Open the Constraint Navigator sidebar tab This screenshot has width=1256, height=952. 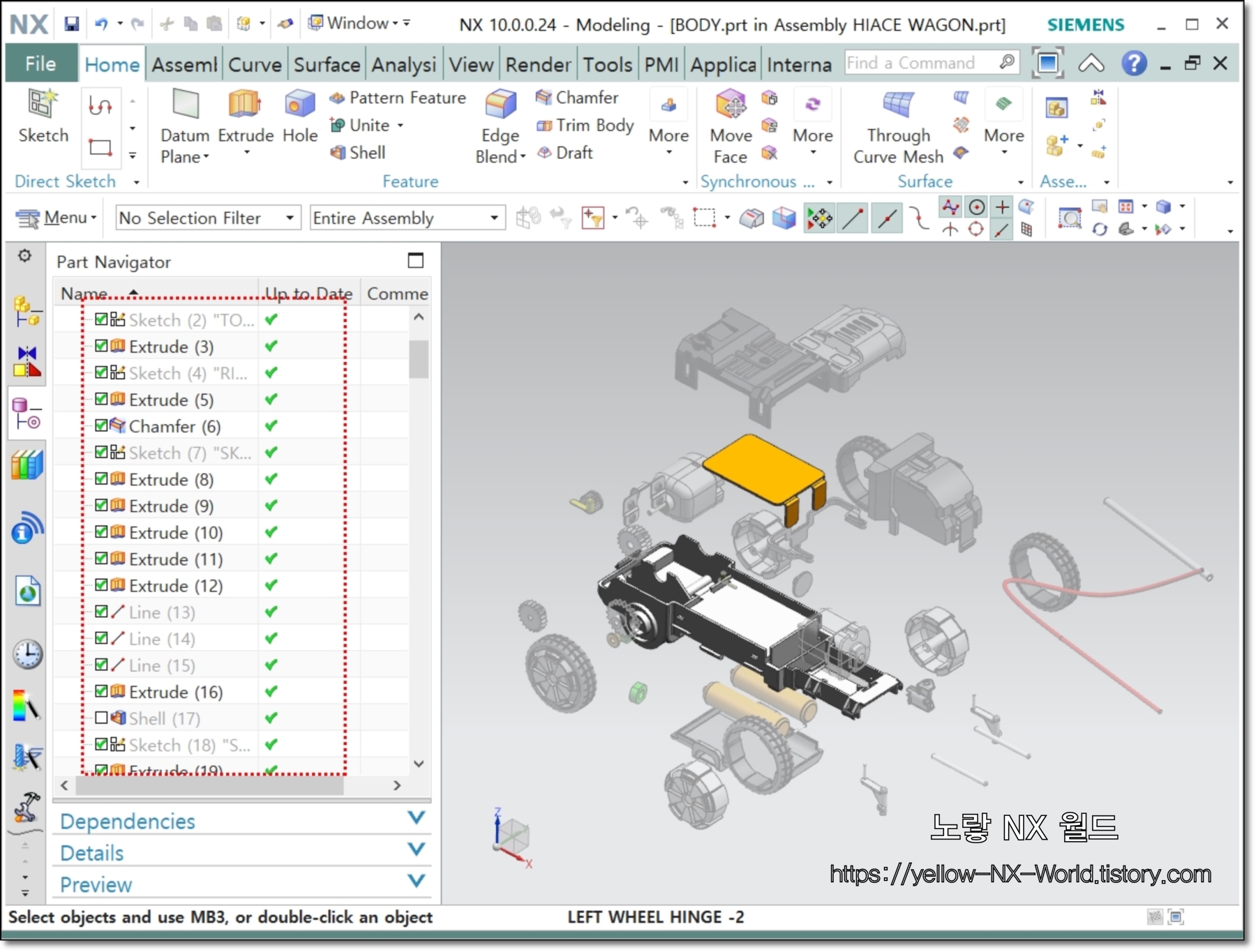(27, 361)
